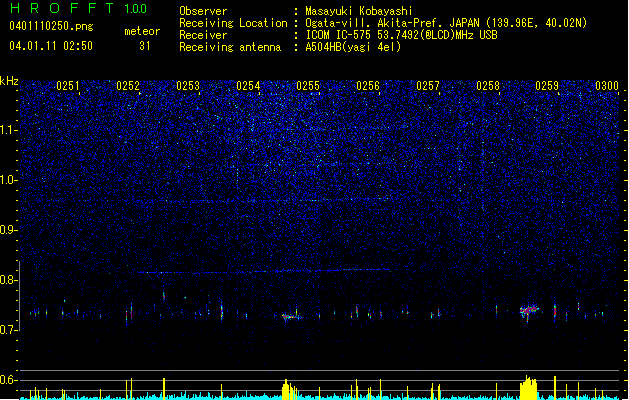Click the 'Receiver' field label
This screenshot has height=400, width=629.
203,35
